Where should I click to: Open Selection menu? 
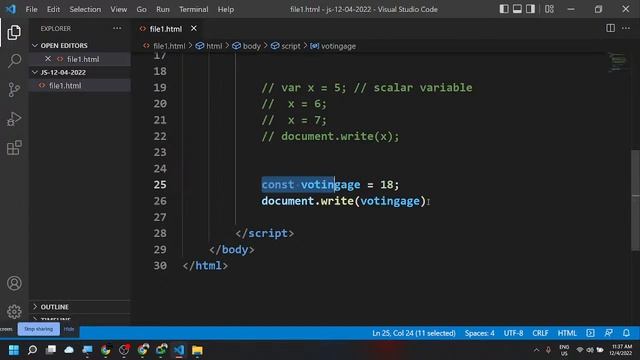pyautogui.click(x=85, y=9)
